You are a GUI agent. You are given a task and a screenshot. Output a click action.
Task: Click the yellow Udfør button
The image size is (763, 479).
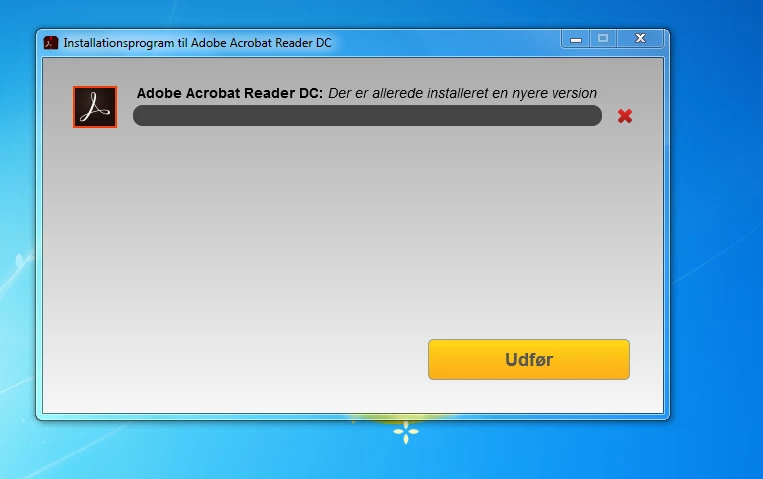[x=529, y=359]
